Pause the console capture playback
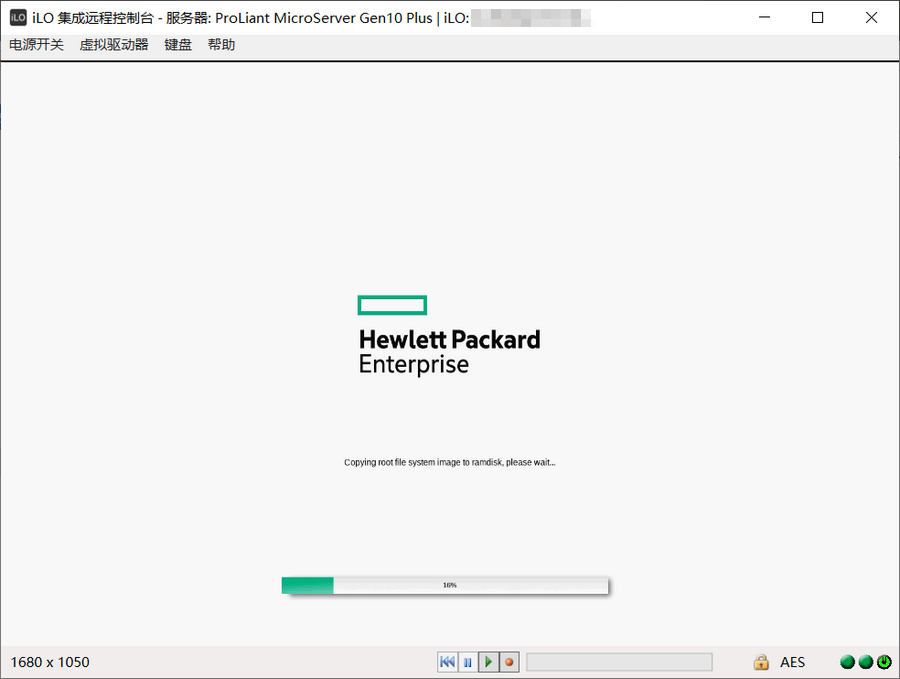900x679 pixels. point(468,662)
